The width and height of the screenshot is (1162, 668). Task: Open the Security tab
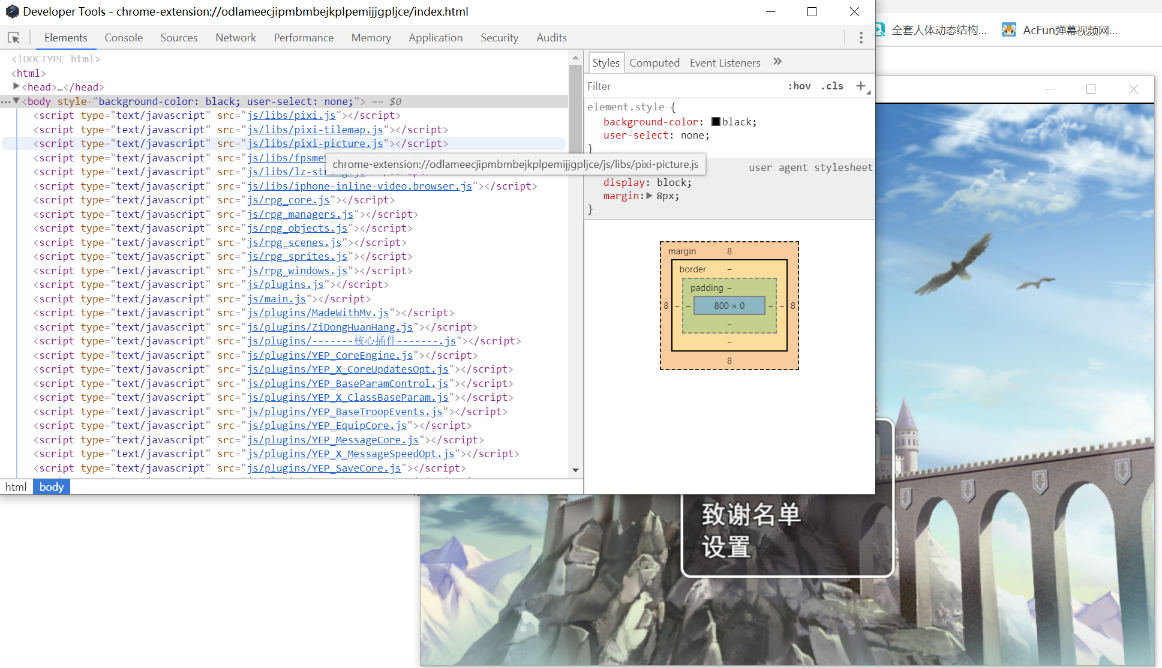pyautogui.click(x=499, y=38)
